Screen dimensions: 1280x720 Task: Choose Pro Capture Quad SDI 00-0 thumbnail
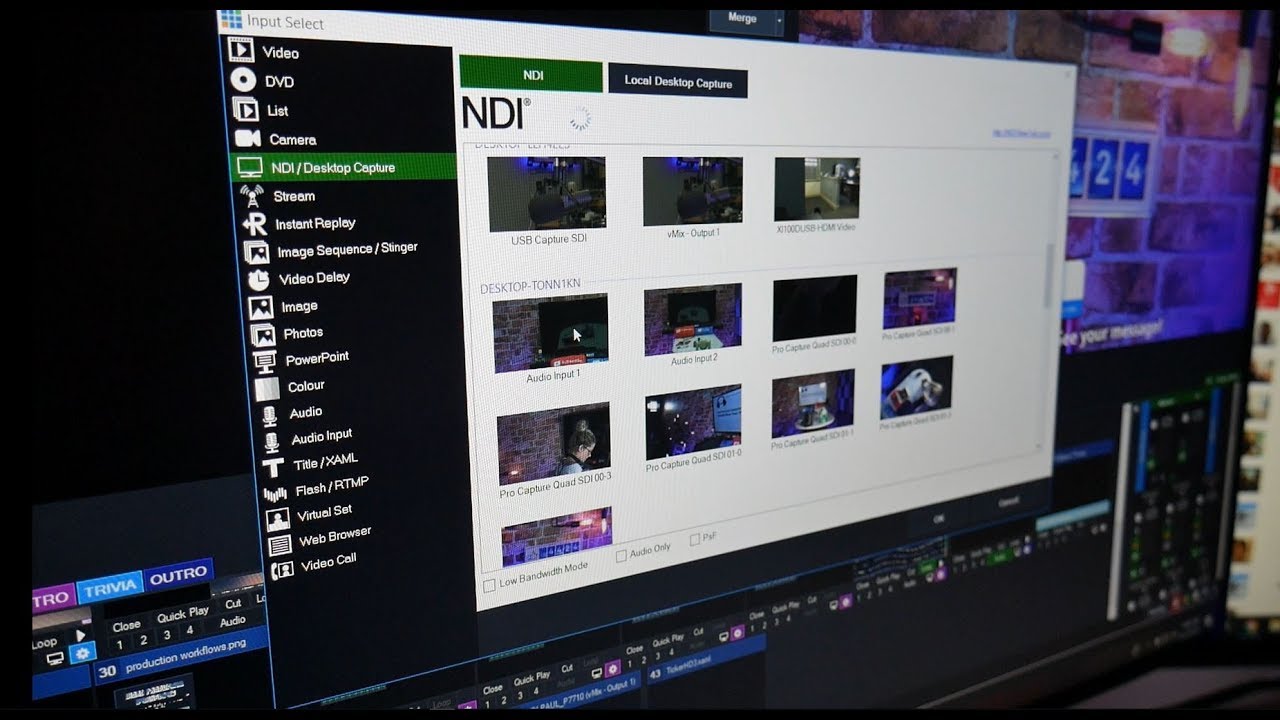click(815, 308)
